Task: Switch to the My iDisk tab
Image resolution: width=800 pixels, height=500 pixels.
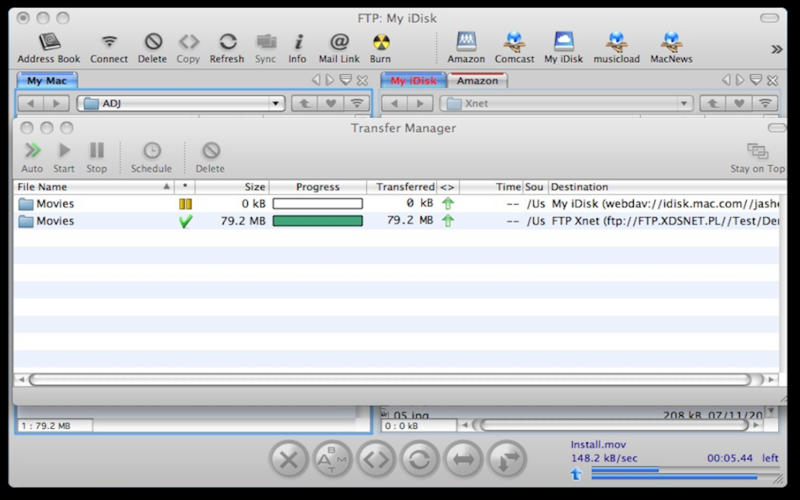Action: tap(414, 81)
